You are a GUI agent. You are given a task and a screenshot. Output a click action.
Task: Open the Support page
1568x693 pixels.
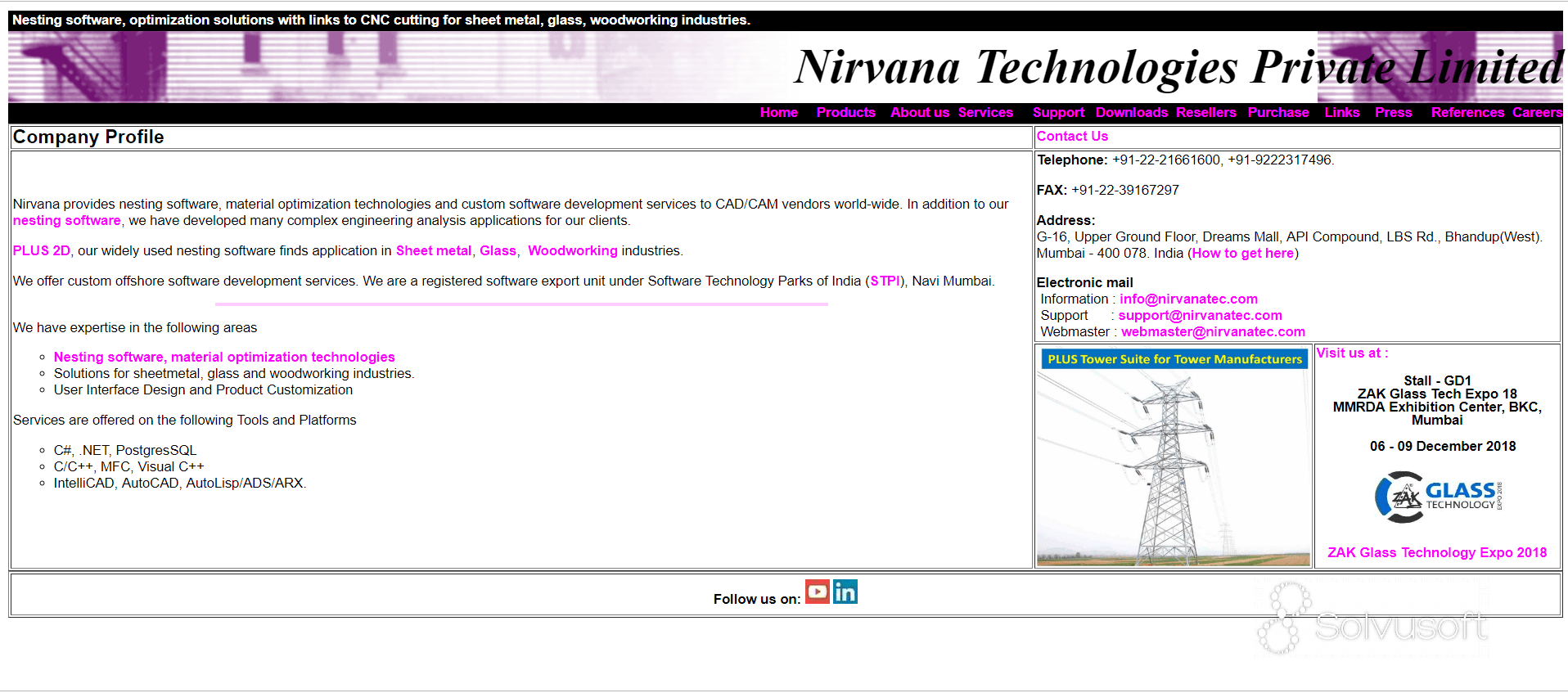tap(1058, 113)
